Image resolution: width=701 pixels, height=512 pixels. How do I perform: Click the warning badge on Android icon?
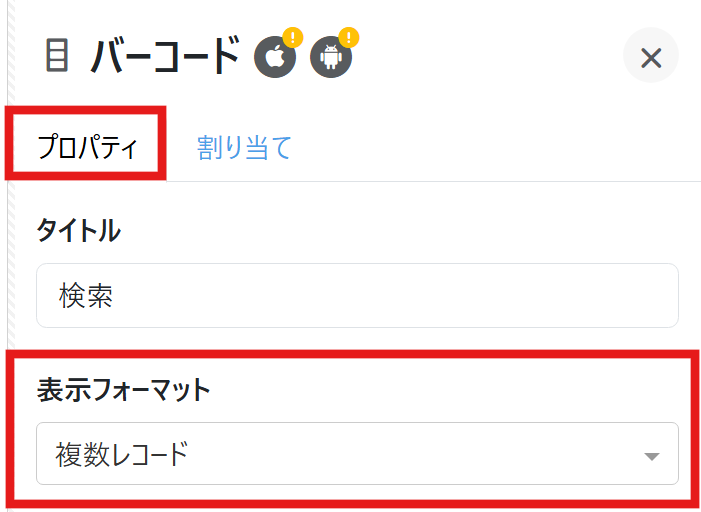[349, 38]
